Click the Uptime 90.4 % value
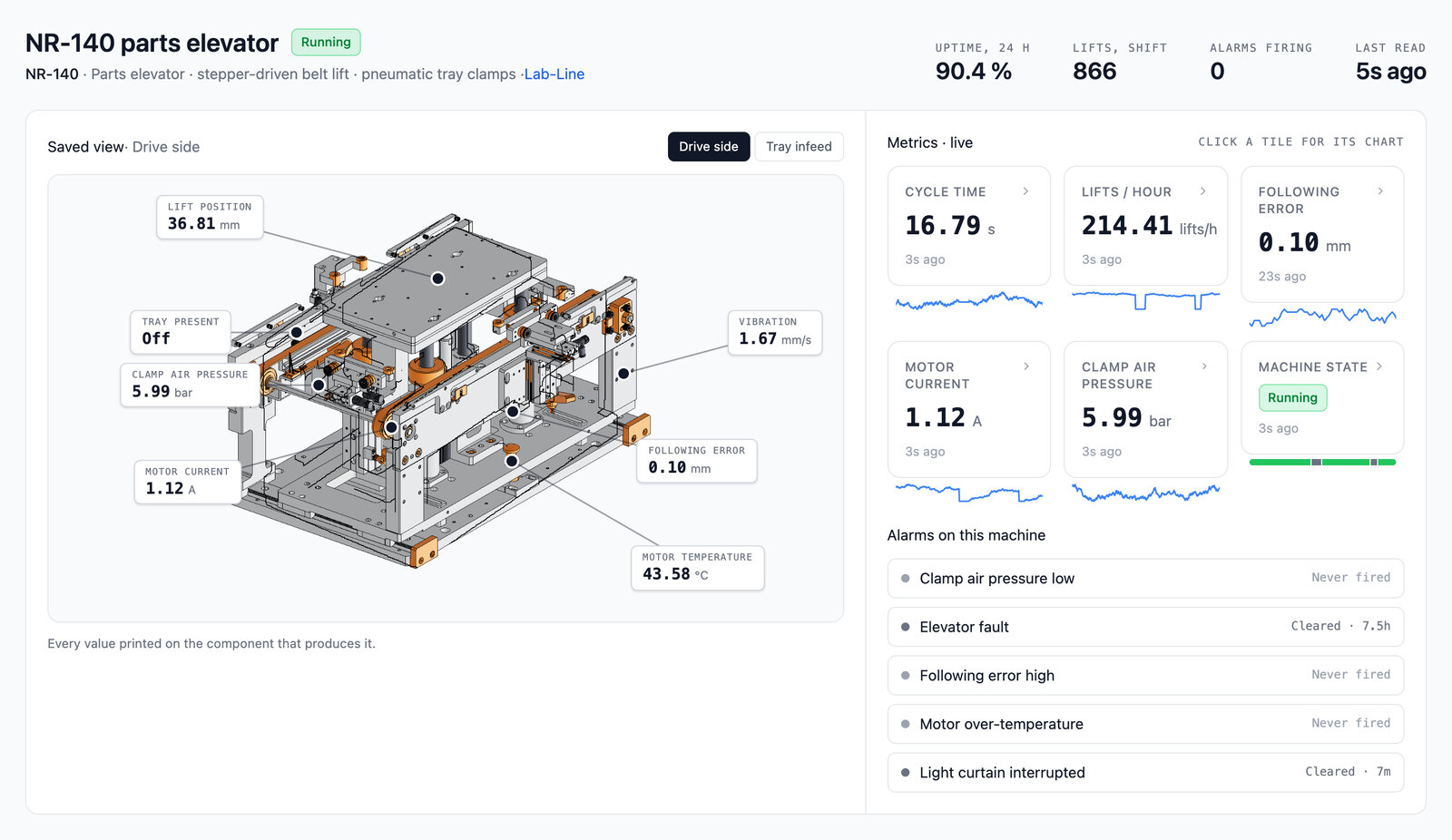 click(x=973, y=71)
